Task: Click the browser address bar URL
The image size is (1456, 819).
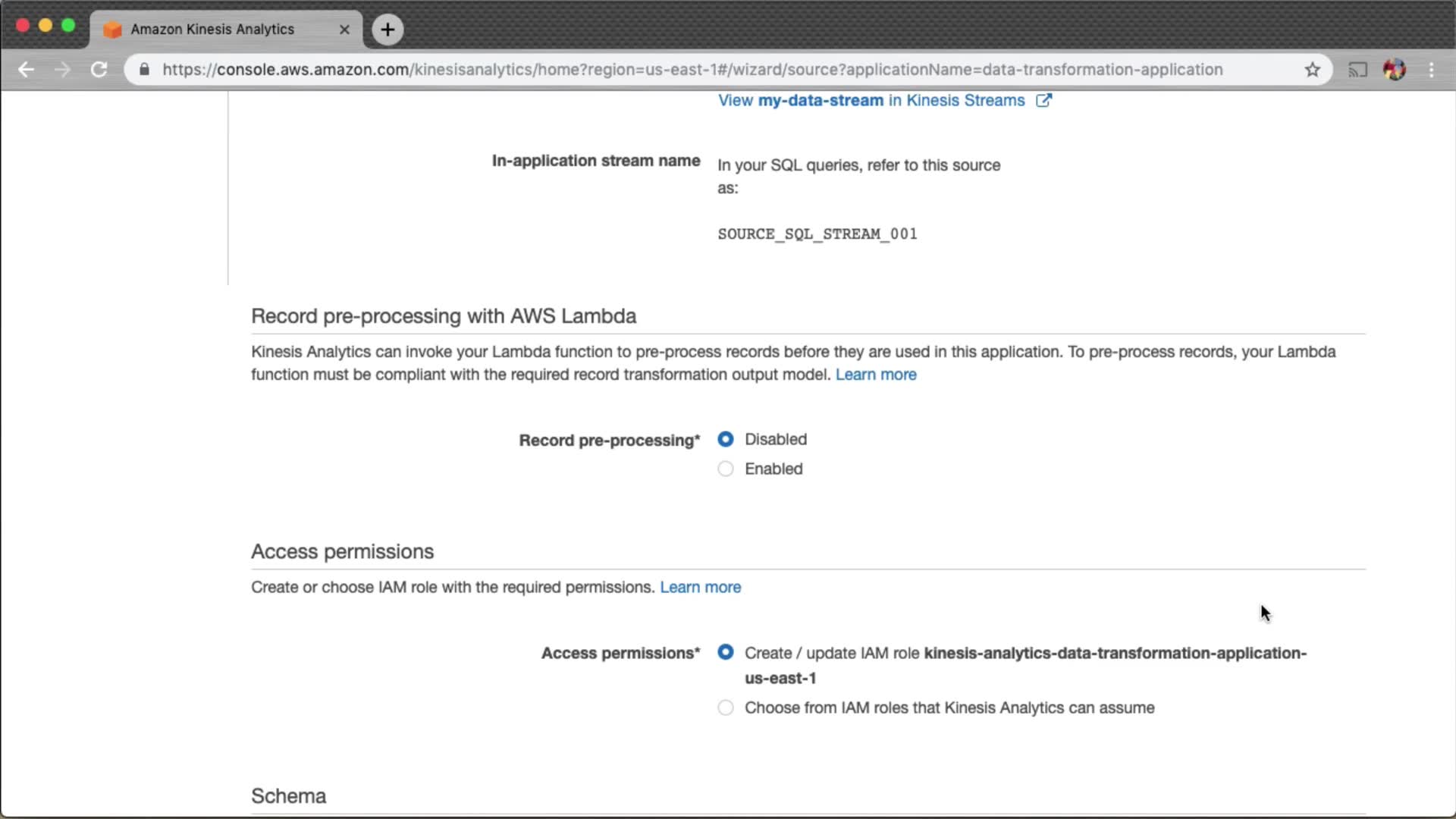Action: [x=692, y=70]
